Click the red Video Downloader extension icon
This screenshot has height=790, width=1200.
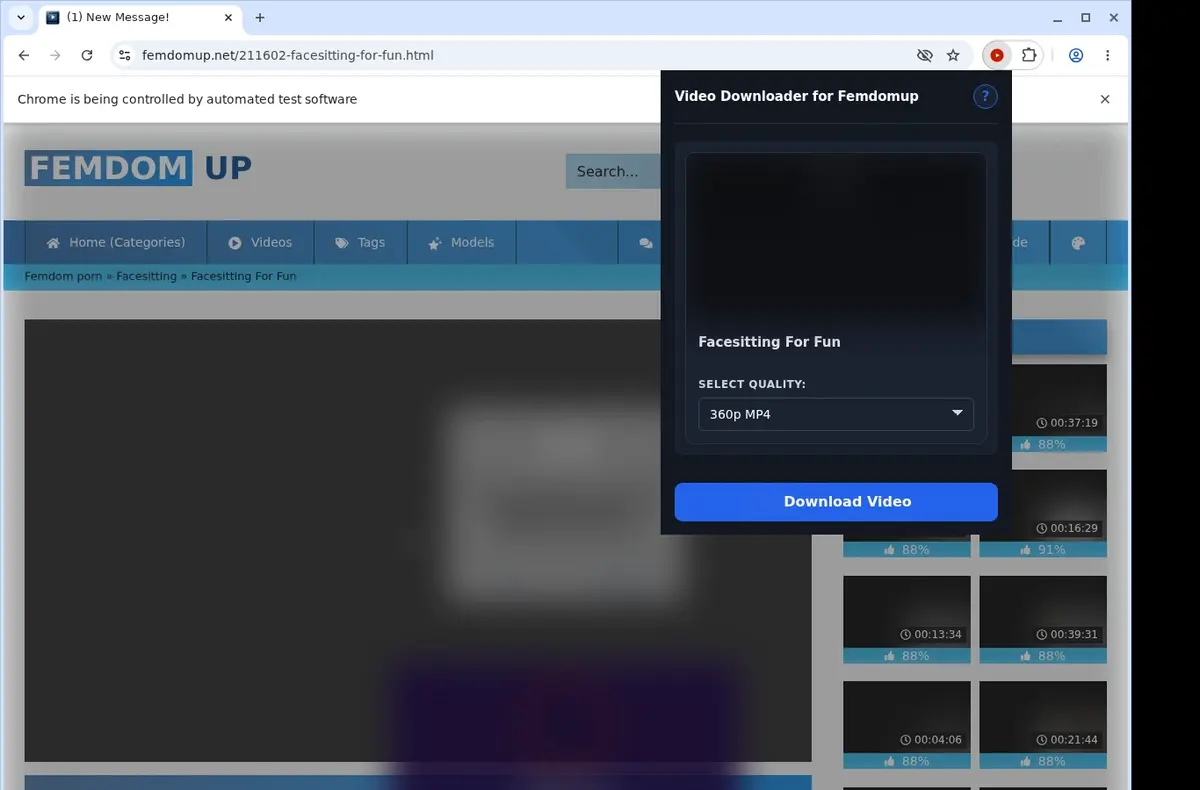[x=996, y=56]
